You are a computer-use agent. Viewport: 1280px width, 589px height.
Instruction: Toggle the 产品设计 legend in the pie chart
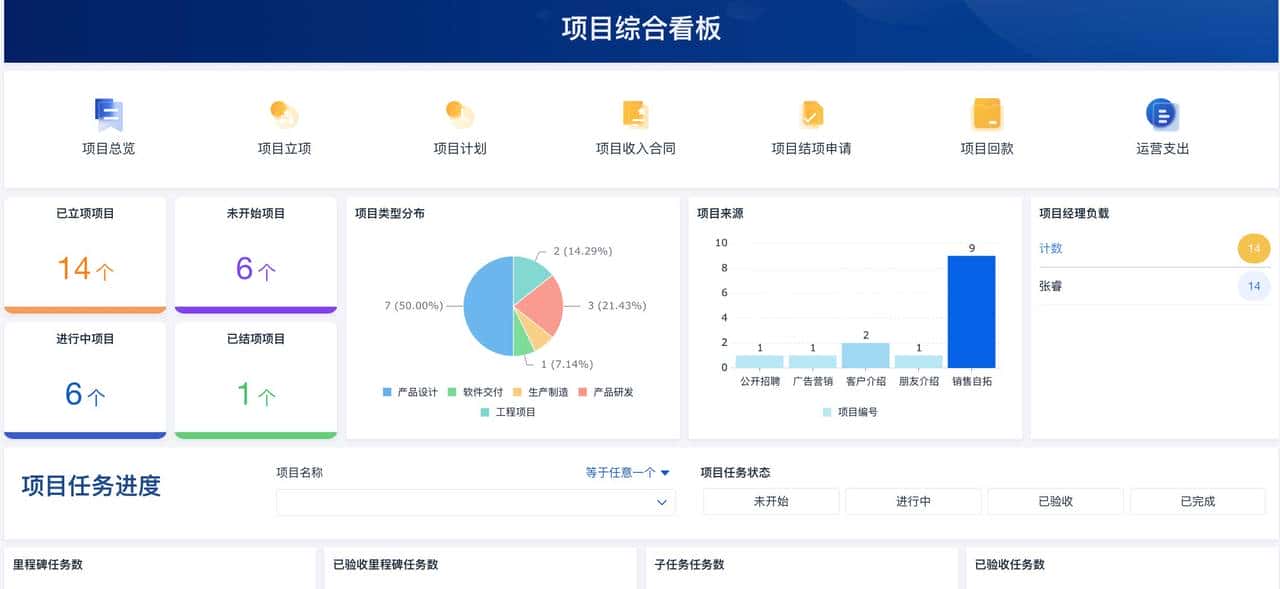403,392
